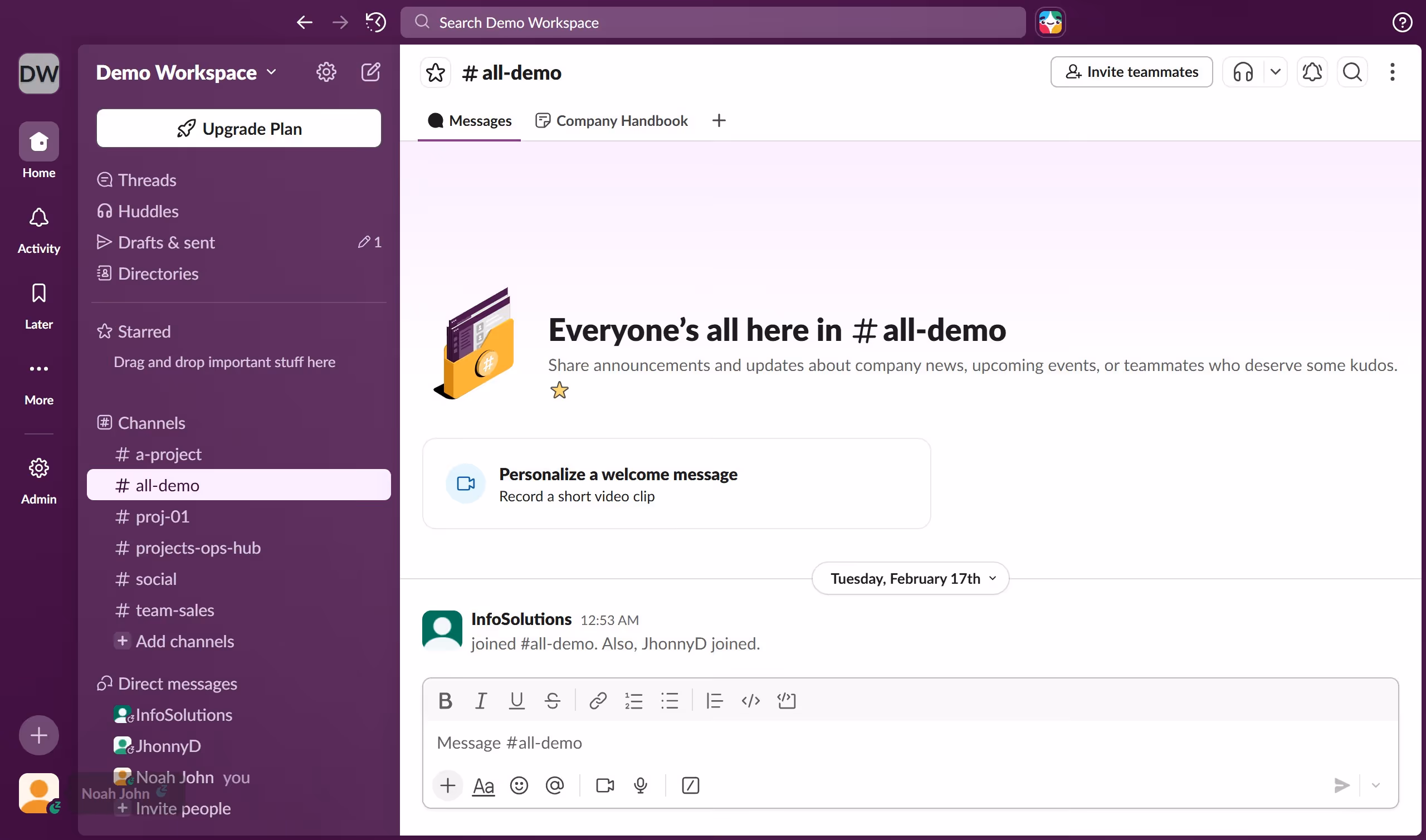The image size is (1426, 840).
Task: Open the Noah John profile avatar
Action: point(38,794)
